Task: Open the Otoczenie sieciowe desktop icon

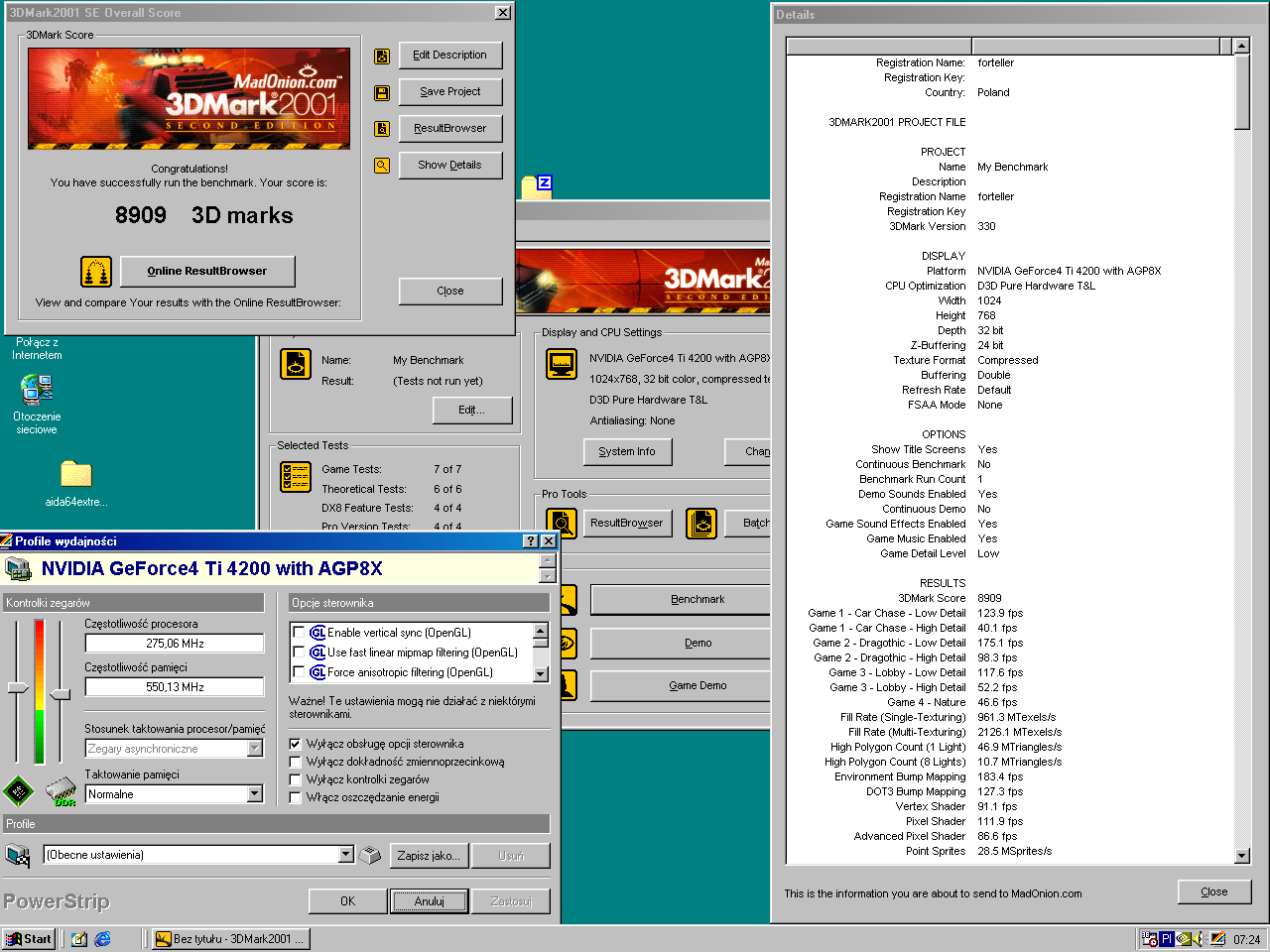Action: pyautogui.click(x=37, y=405)
